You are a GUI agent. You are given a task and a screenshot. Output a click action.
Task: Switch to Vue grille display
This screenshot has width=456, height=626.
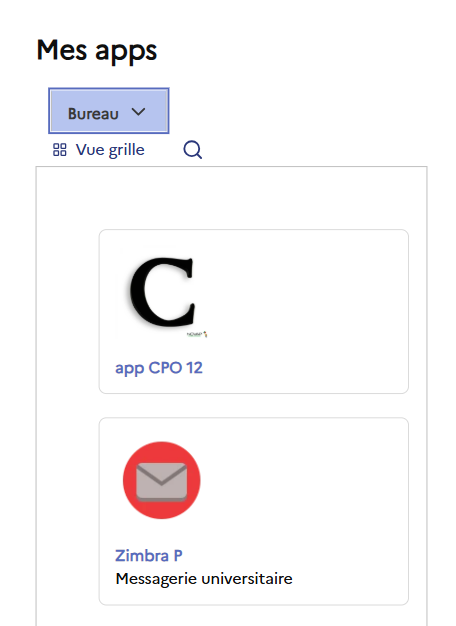pyautogui.click(x=99, y=150)
